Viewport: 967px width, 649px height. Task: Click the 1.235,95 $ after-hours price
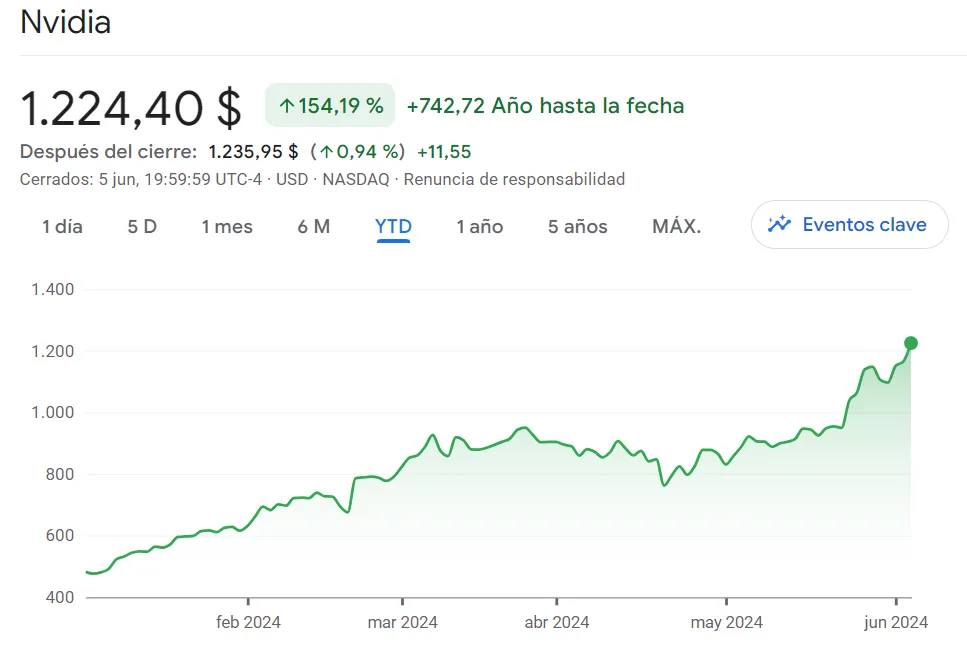[253, 152]
